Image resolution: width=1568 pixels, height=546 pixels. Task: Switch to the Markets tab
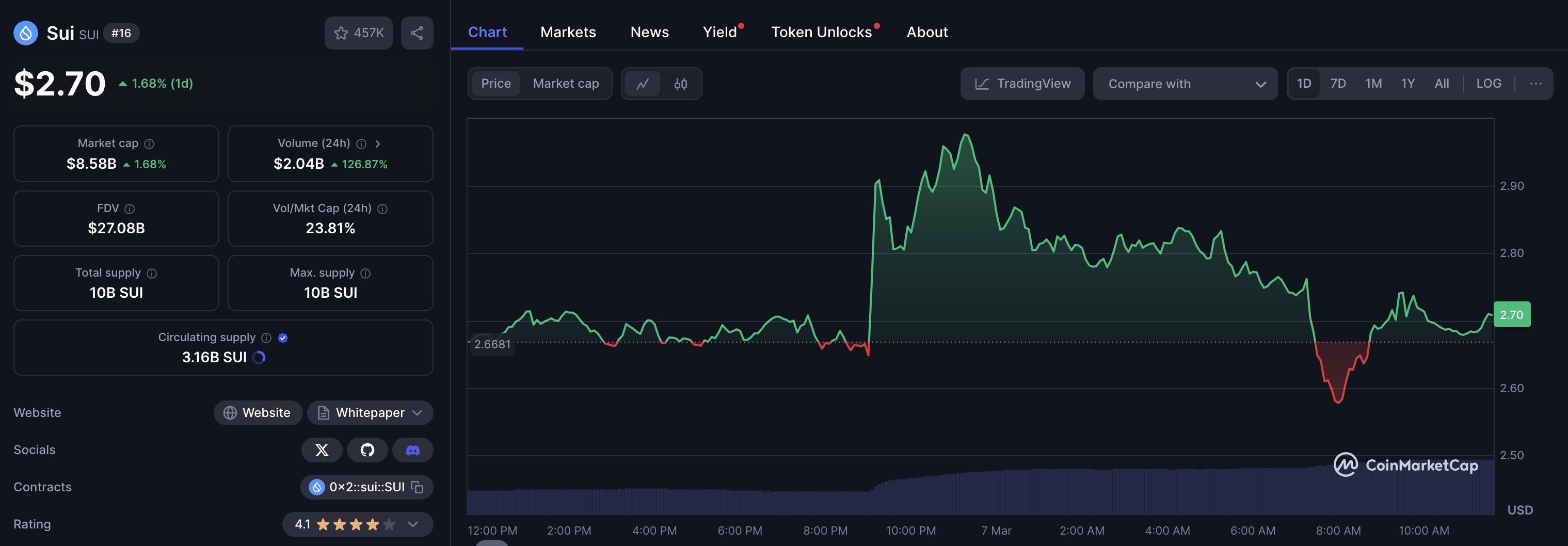[x=568, y=33]
